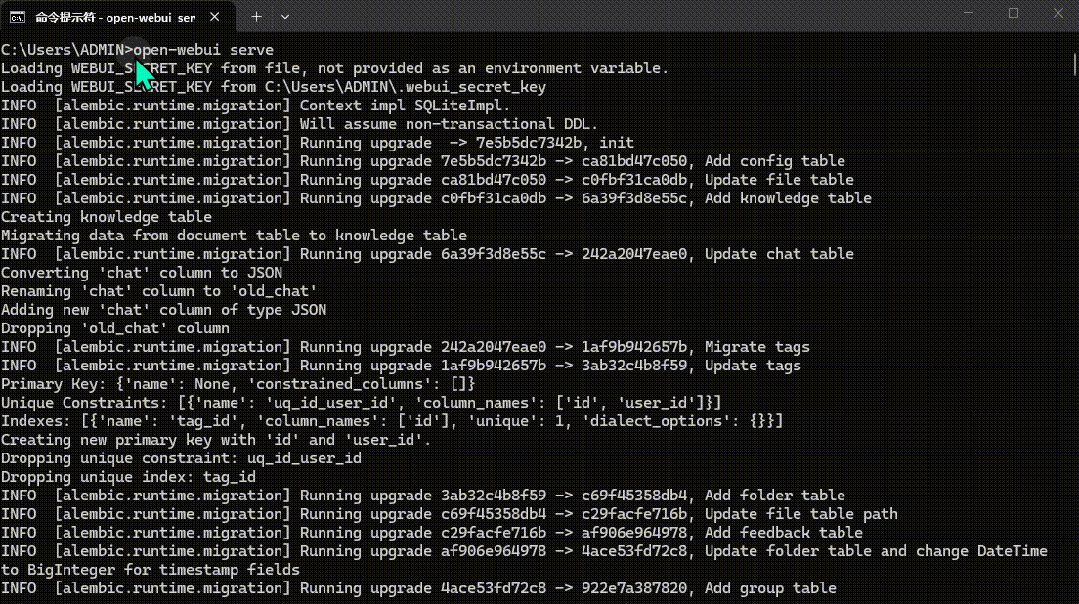This screenshot has width=1079, height=604.
Task: Click the 'Creating knowledge table' line
Action: (106, 217)
